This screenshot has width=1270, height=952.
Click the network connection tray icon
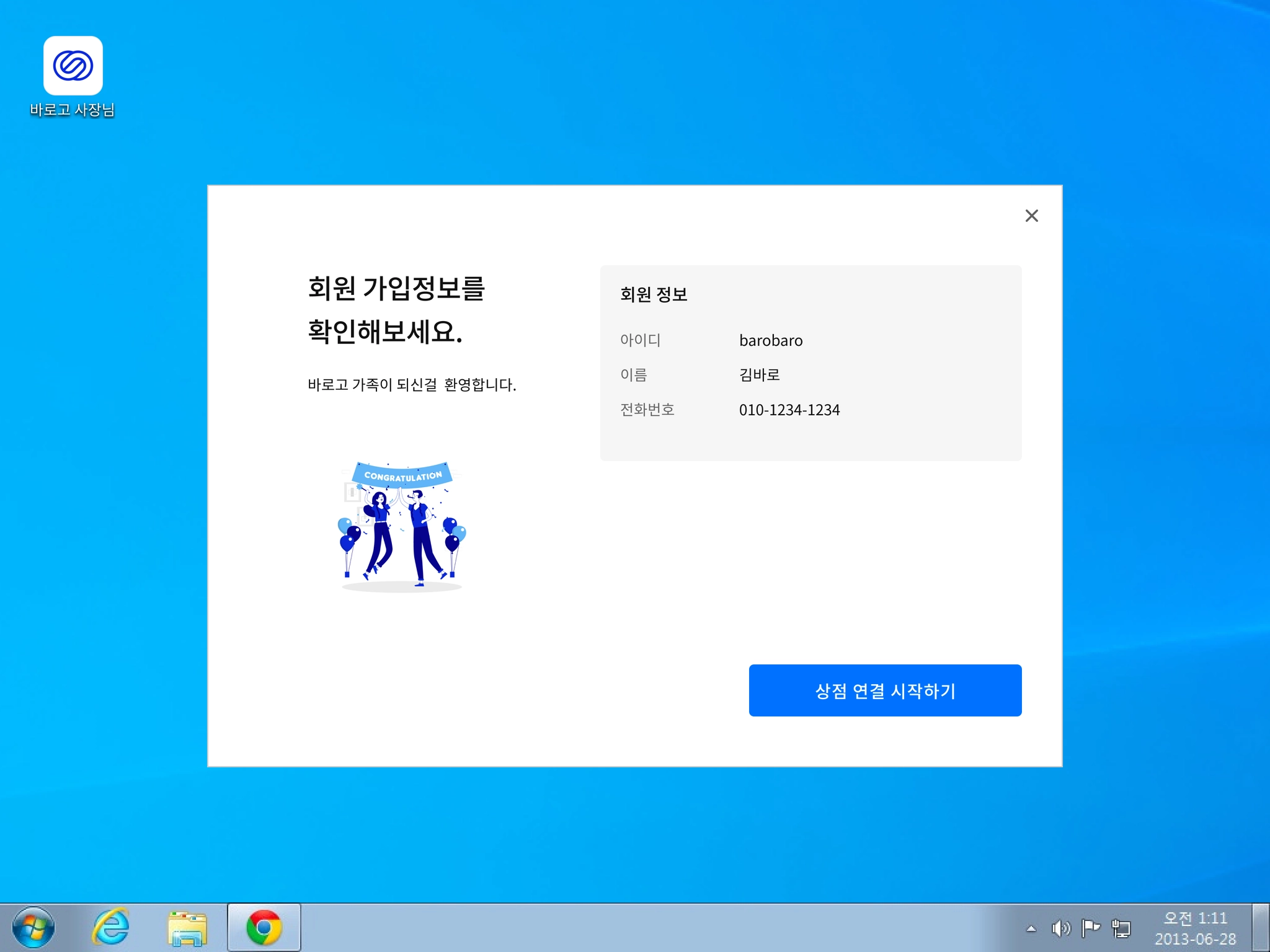pos(1121,928)
